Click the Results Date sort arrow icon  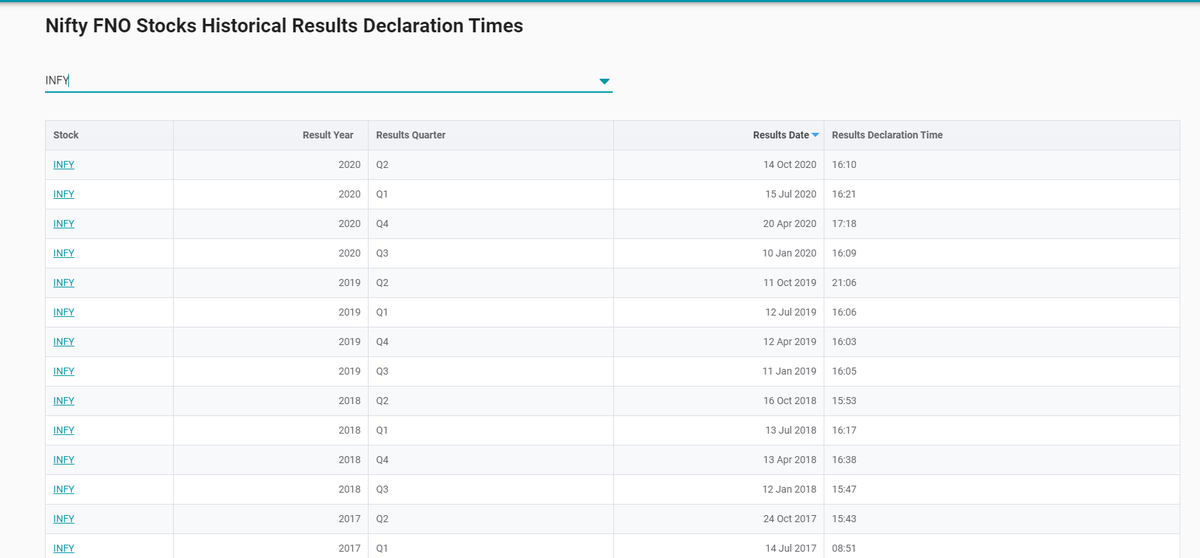pyautogui.click(x=815, y=135)
